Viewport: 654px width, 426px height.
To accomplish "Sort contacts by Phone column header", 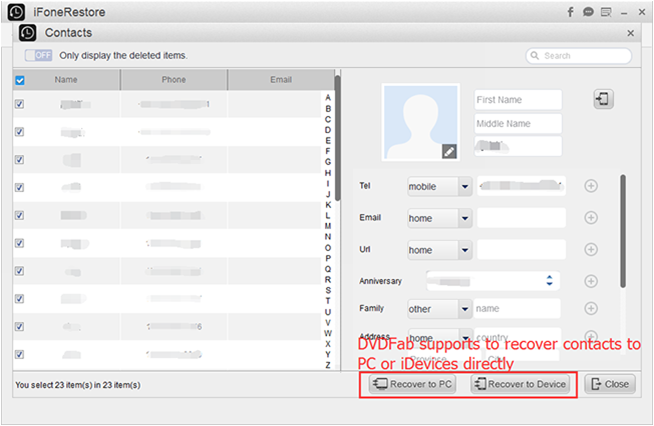I will pyautogui.click(x=174, y=80).
